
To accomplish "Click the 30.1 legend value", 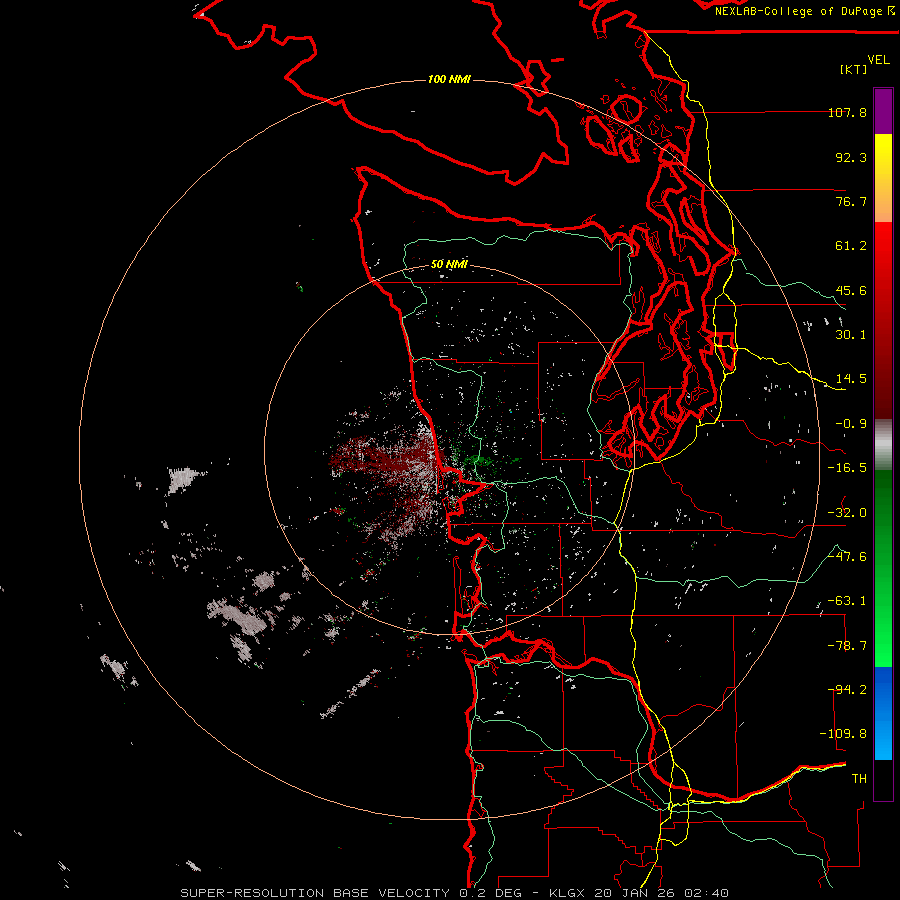I will 851,335.
